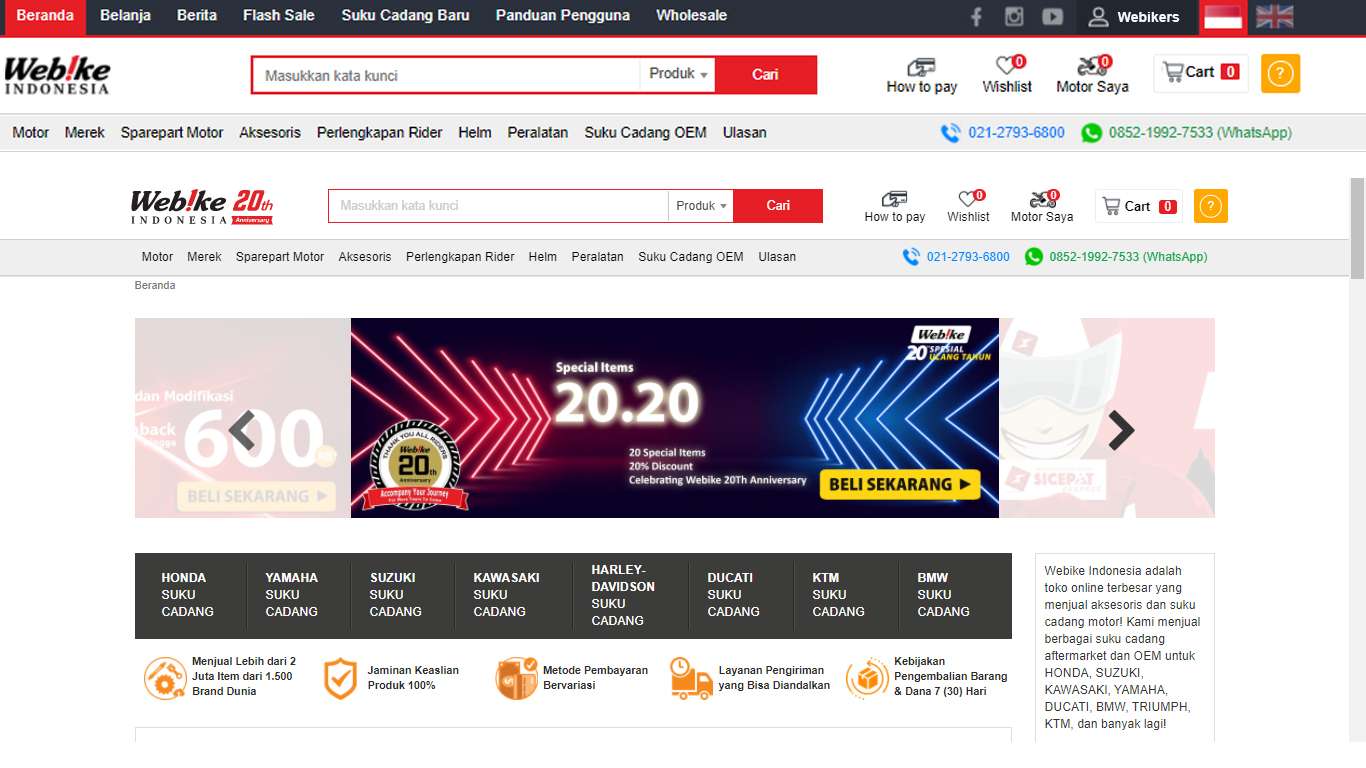
Task: Expand the Produk dropdown in inner search bar
Action: point(701,206)
